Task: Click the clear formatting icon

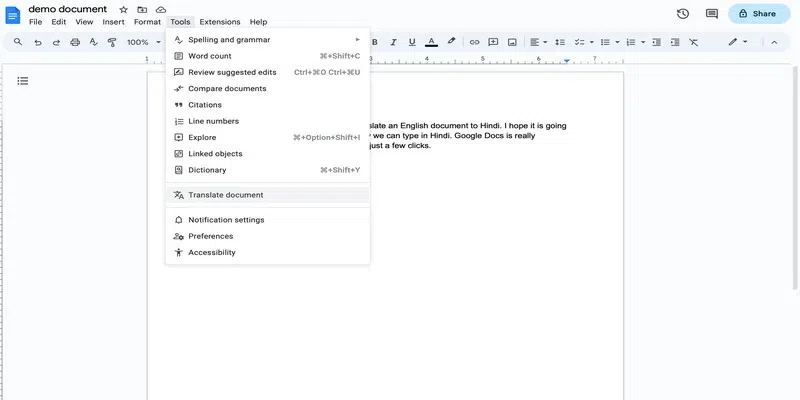Action: point(693,42)
